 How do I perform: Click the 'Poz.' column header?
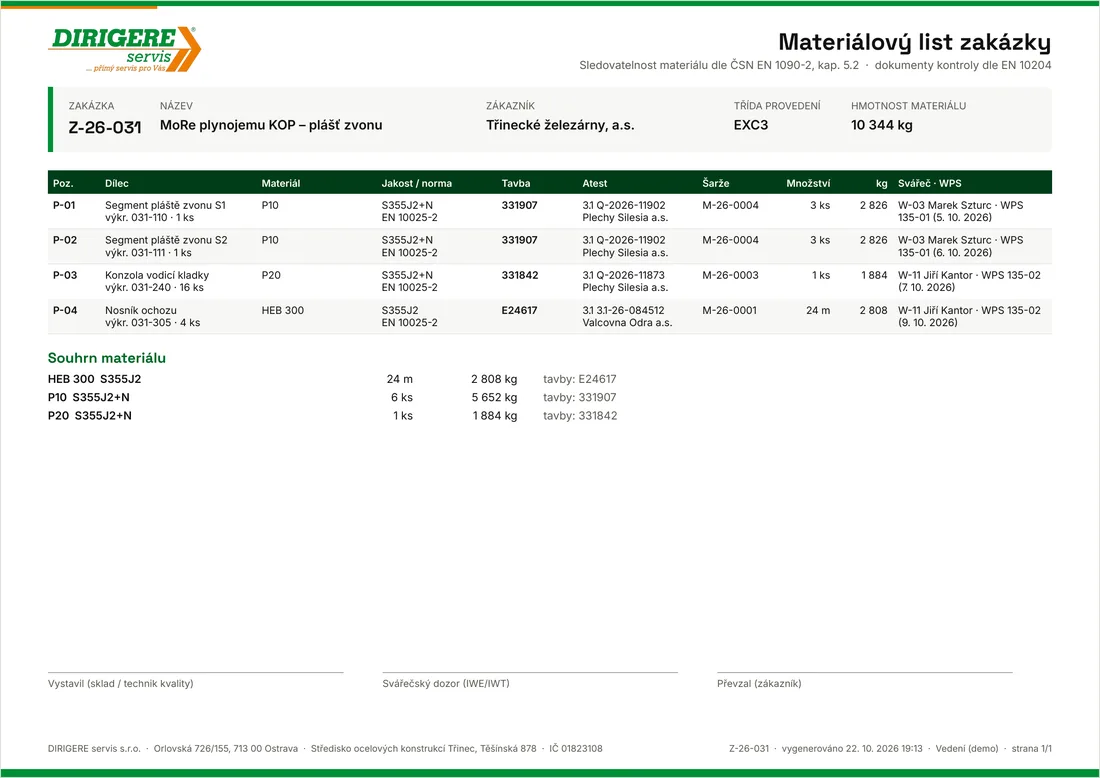pyautogui.click(x=63, y=183)
